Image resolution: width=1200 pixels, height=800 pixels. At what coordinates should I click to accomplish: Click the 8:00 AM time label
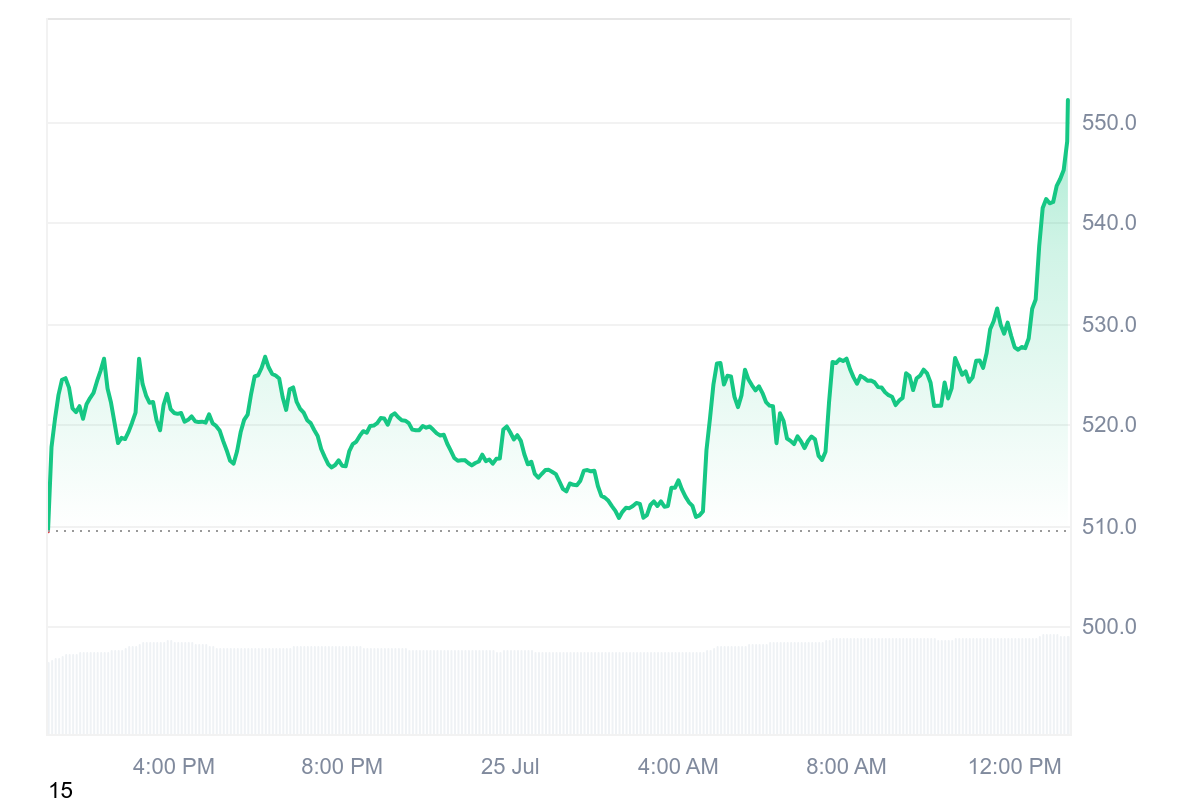pos(846,767)
